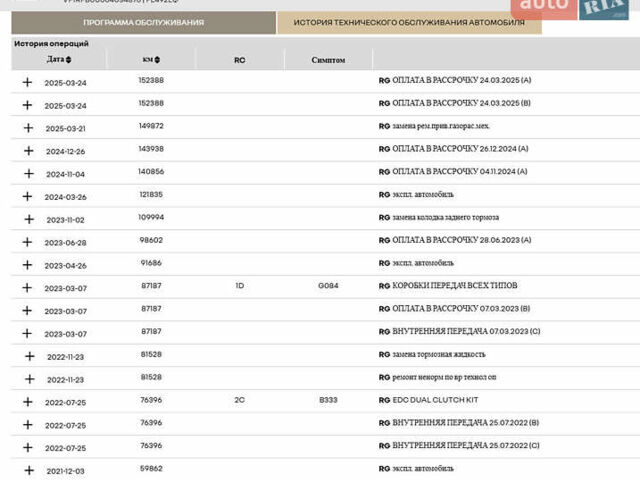640x480 pixels.
Task: Expand the КОРОБКИ ПЕРЕДАЧ ВСЕХ ТИПОВ row
Action: [x=28, y=287]
